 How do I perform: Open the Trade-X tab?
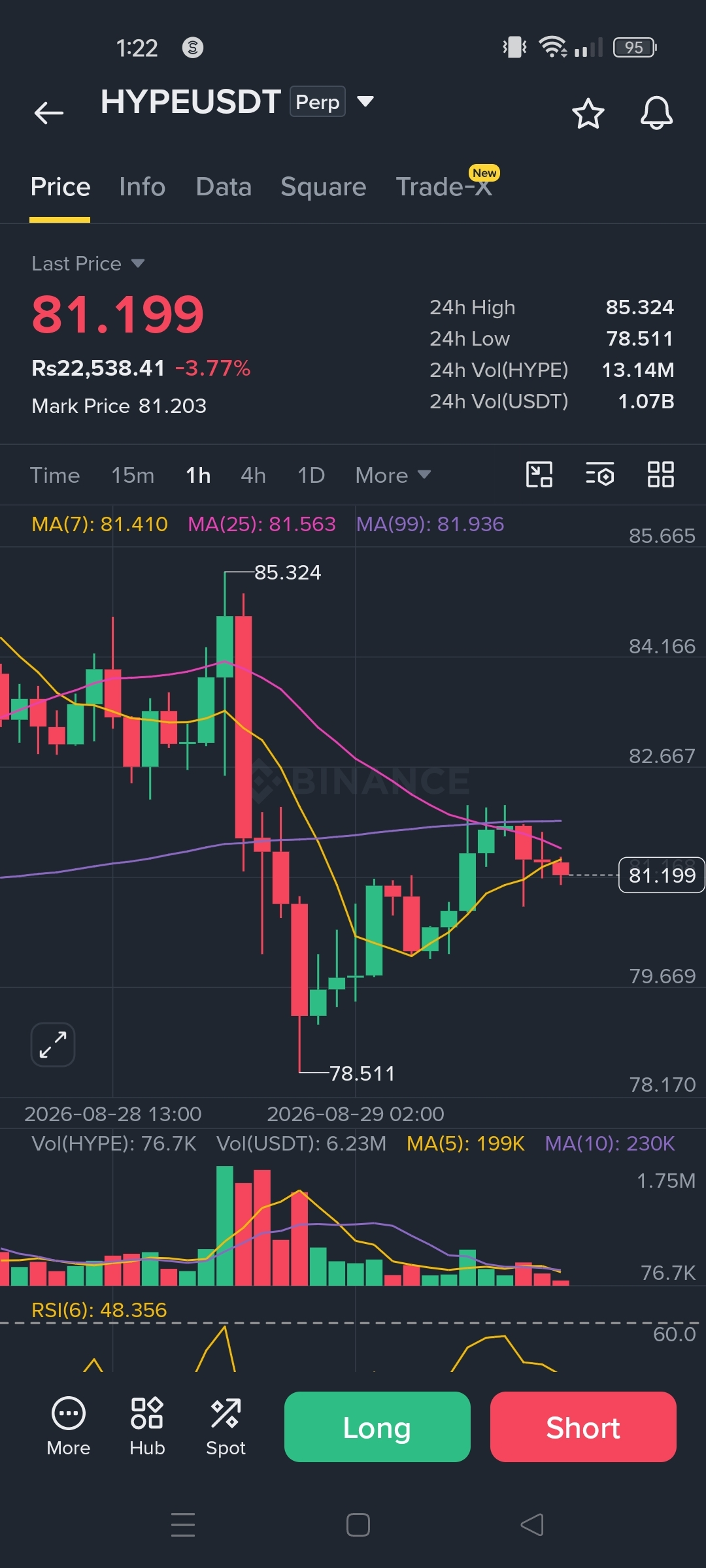click(444, 187)
